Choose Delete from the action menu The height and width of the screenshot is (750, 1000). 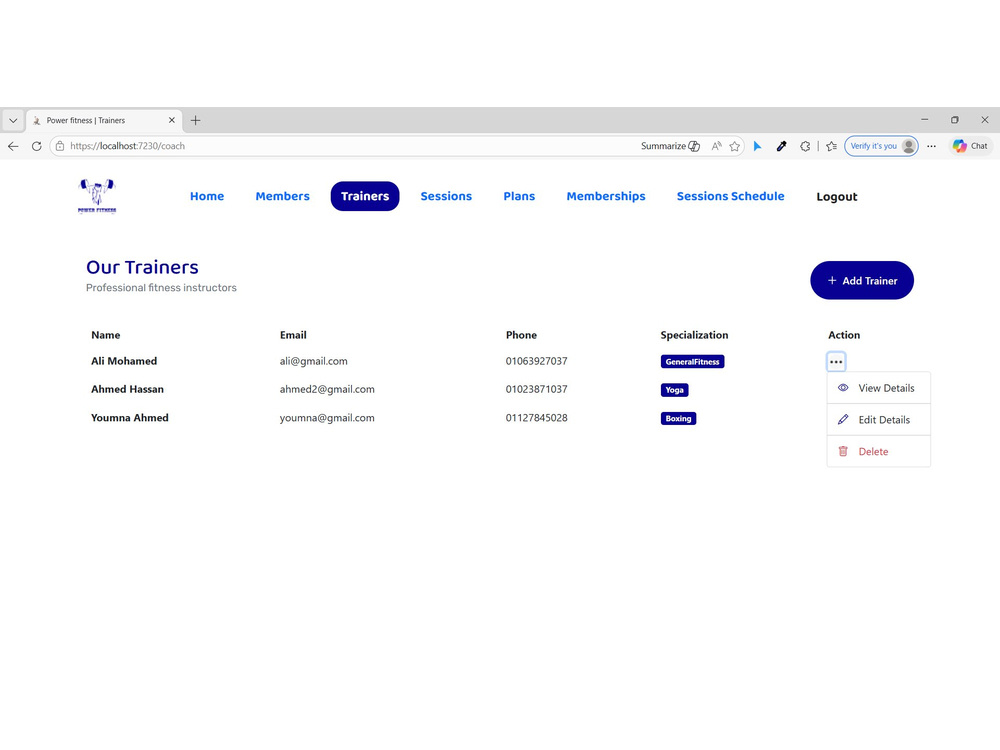[x=879, y=452]
